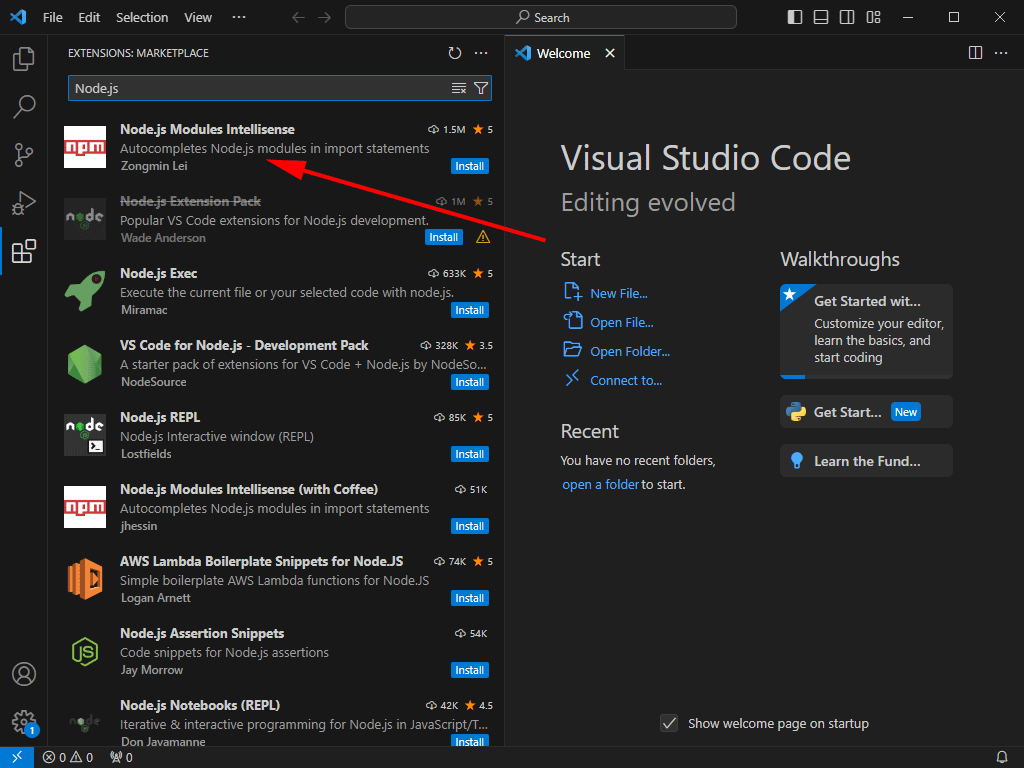
Task: Open the Customize Layout icon
Action: click(x=873, y=17)
